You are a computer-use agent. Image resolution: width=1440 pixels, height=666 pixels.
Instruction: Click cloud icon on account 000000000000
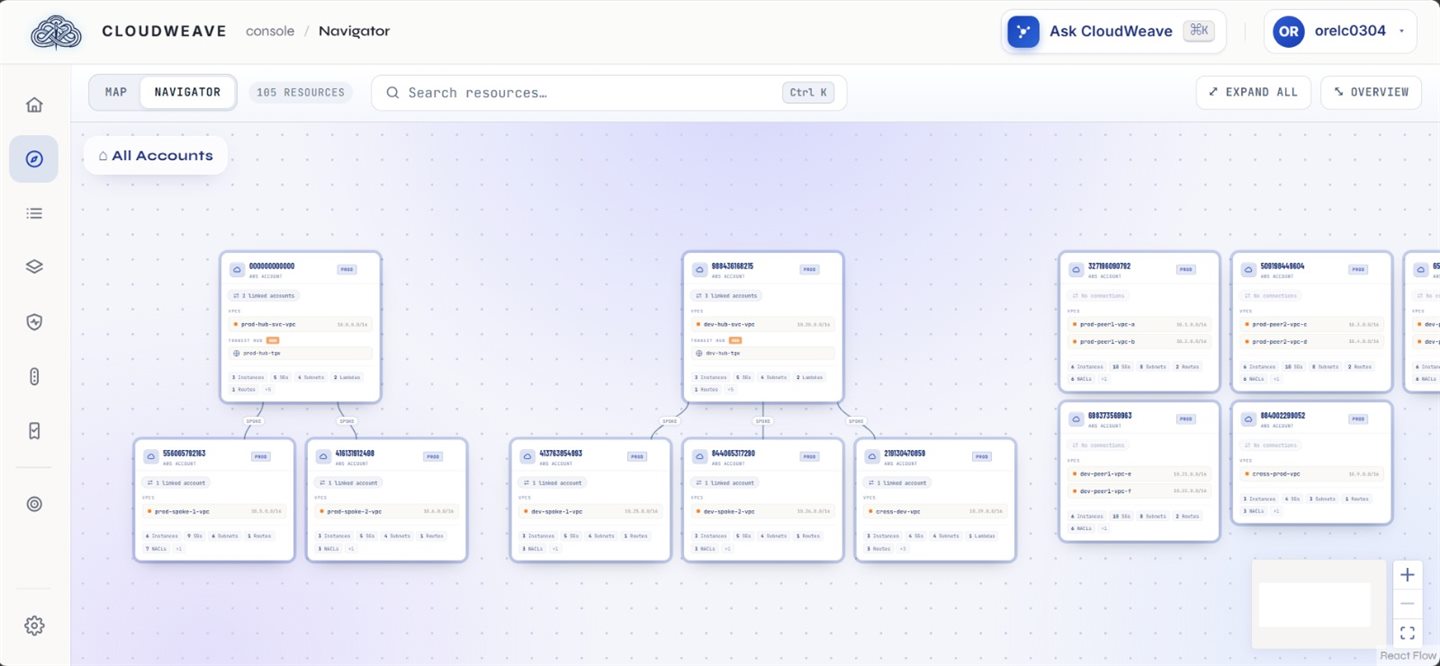click(237, 270)
